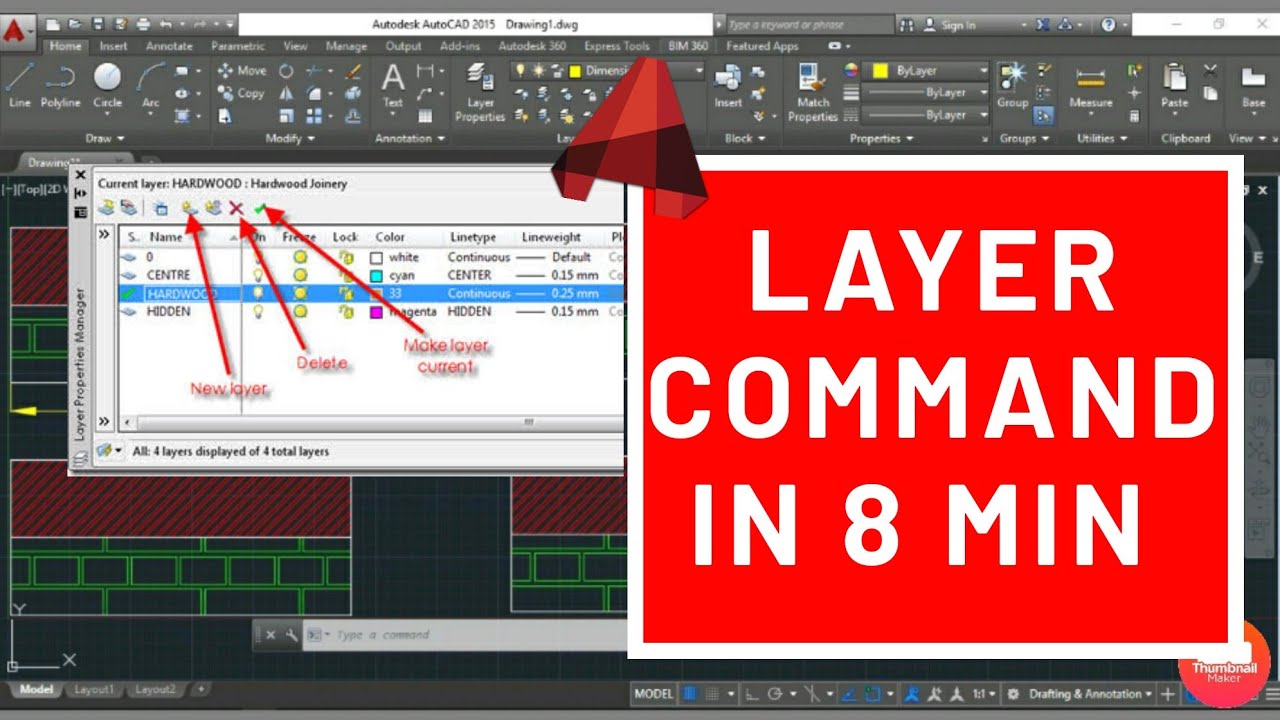The height and width of the screenshot is (720, 1280).
Task: Switch to the Insert ribbon tab
Action: click(113, 46)
